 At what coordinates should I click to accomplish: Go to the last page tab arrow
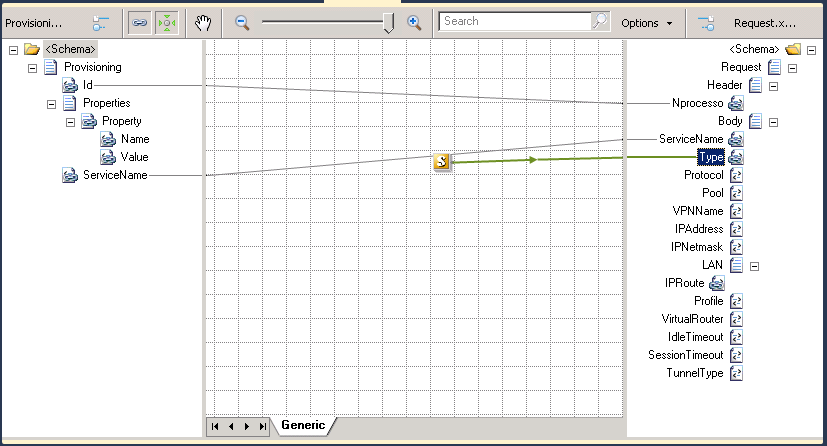pos(263,426)
